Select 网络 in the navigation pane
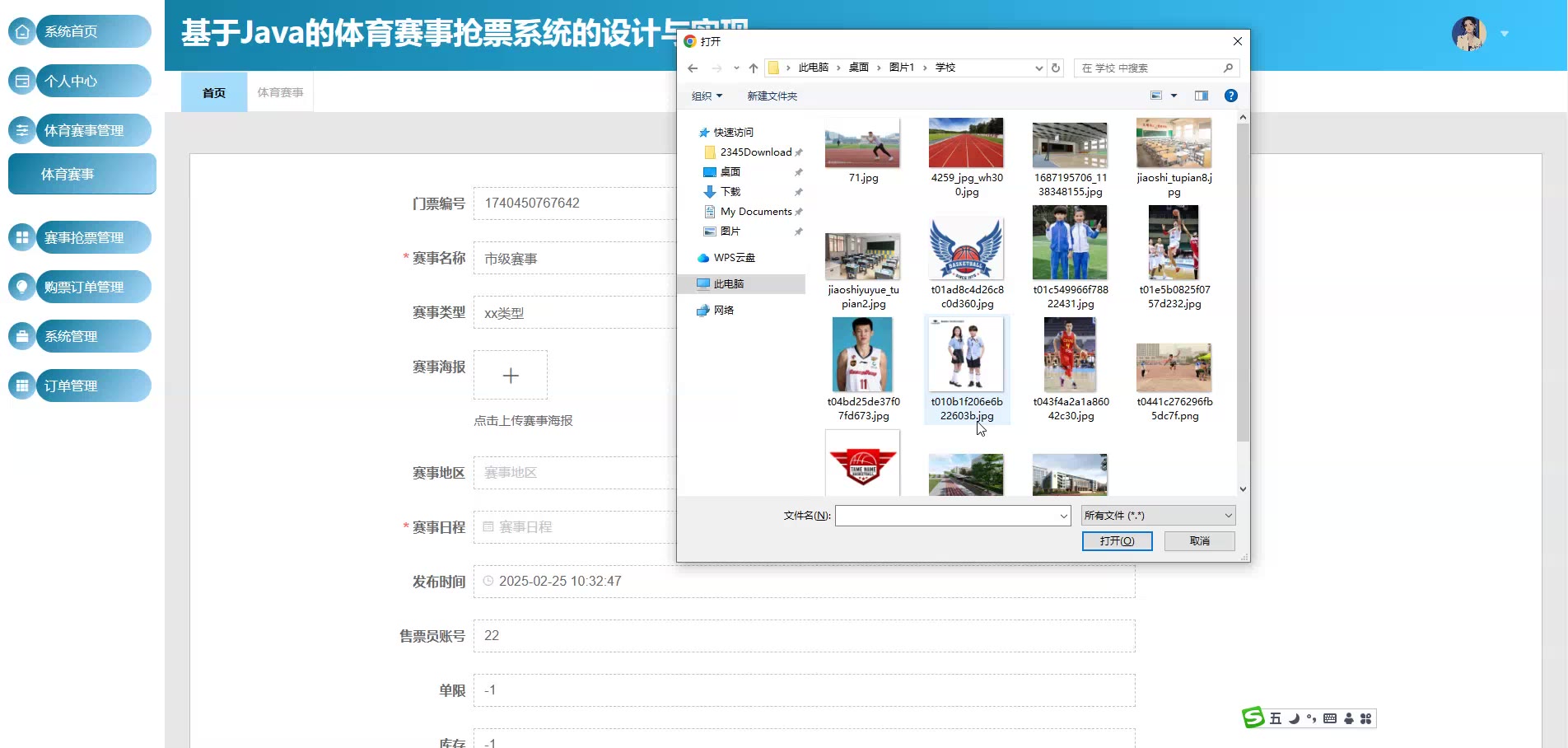1568x748 pixels. pyautogui.click(x=723, y=310)
